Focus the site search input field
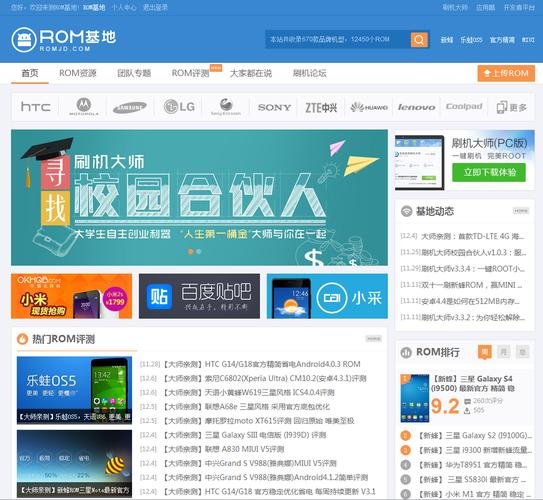Screen dimensions: 543x500 [x=338, y=39]
